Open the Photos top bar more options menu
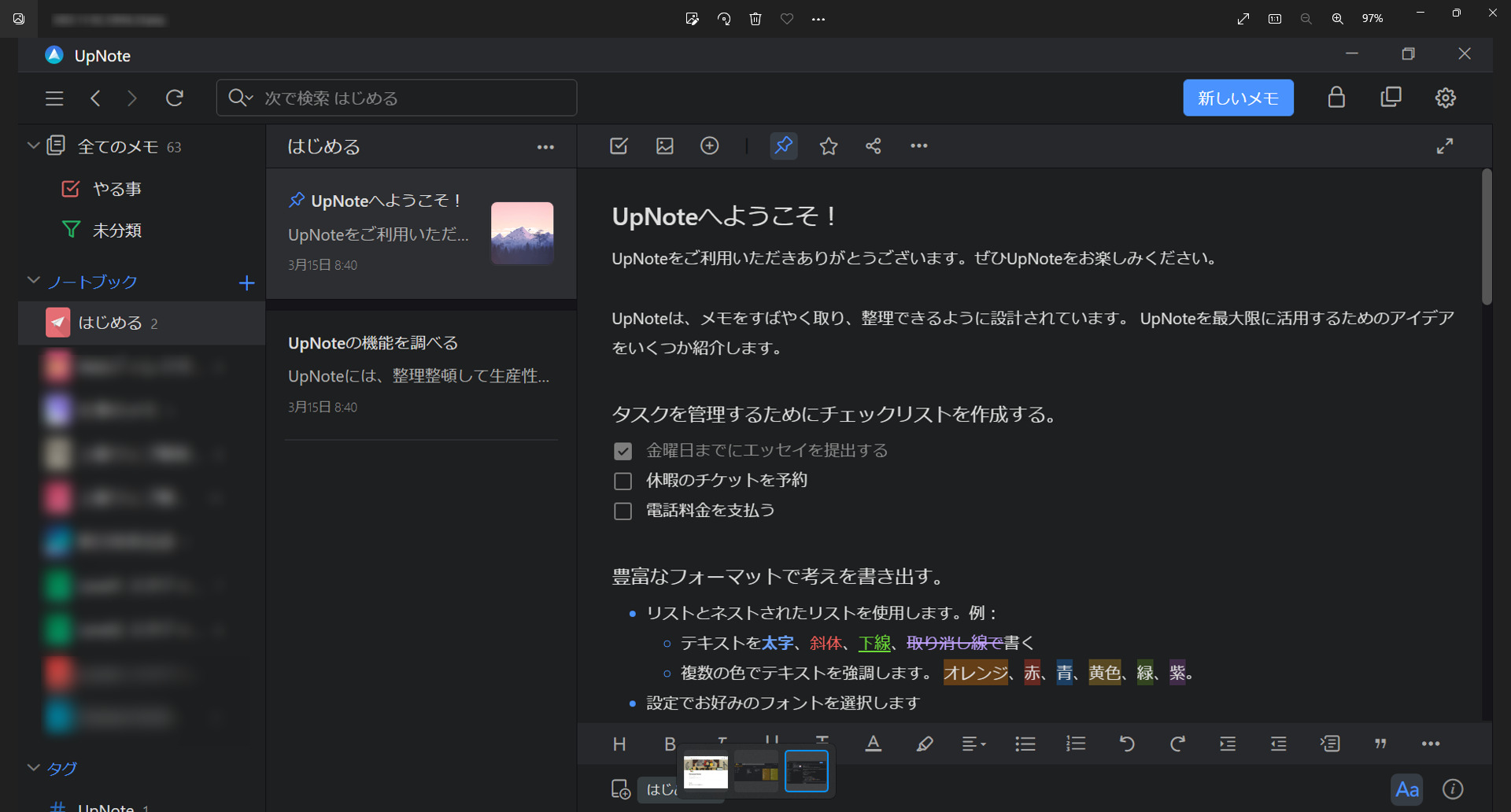This screenshot has width=1511, height=812. pos(818,19)
